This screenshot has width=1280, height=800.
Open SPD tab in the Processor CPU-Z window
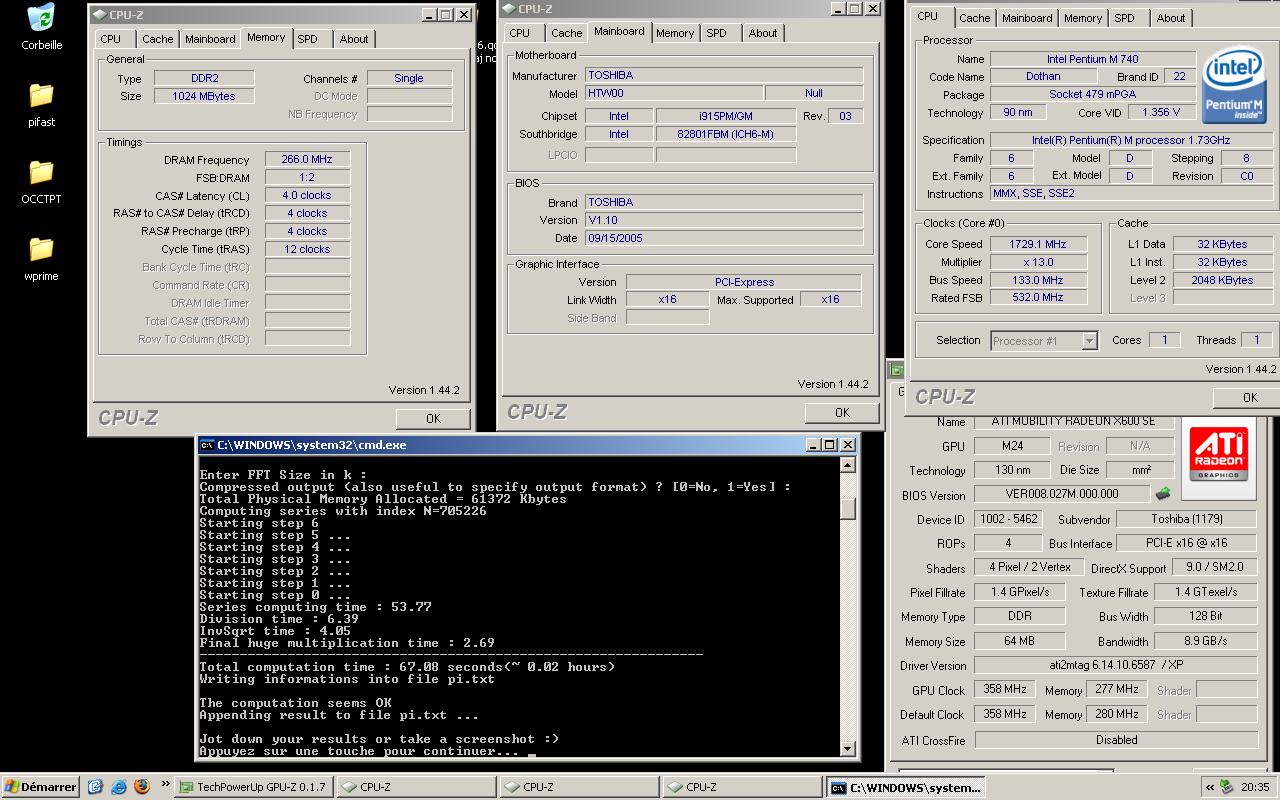[1125, 18]
